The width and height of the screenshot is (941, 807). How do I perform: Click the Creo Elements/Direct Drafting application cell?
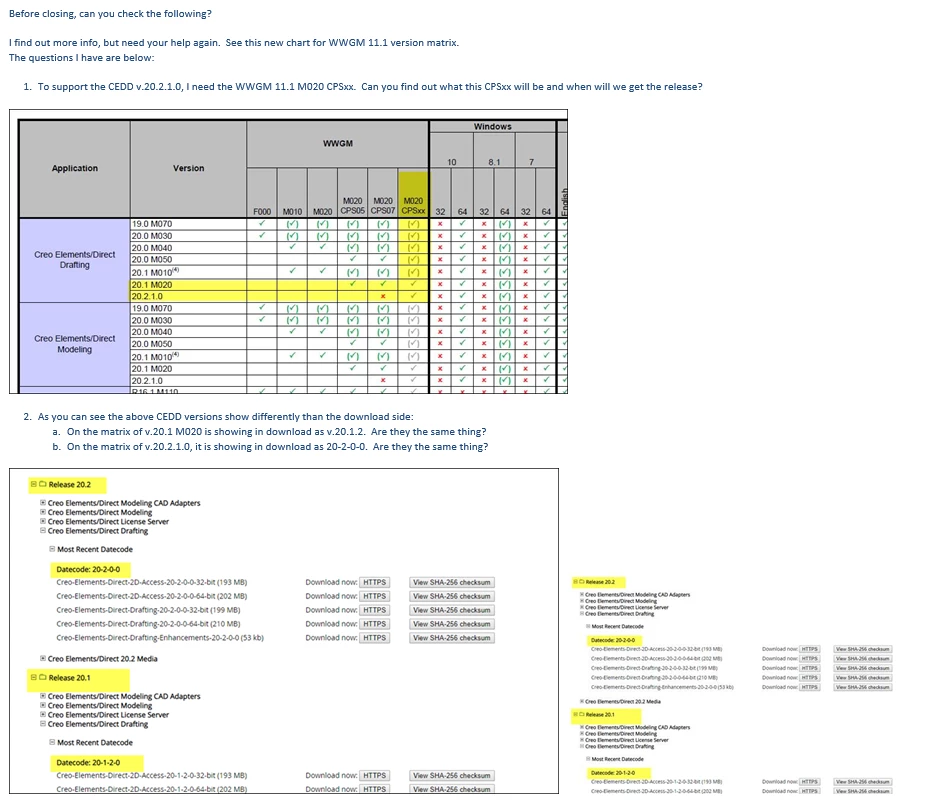tap(74, 260)
